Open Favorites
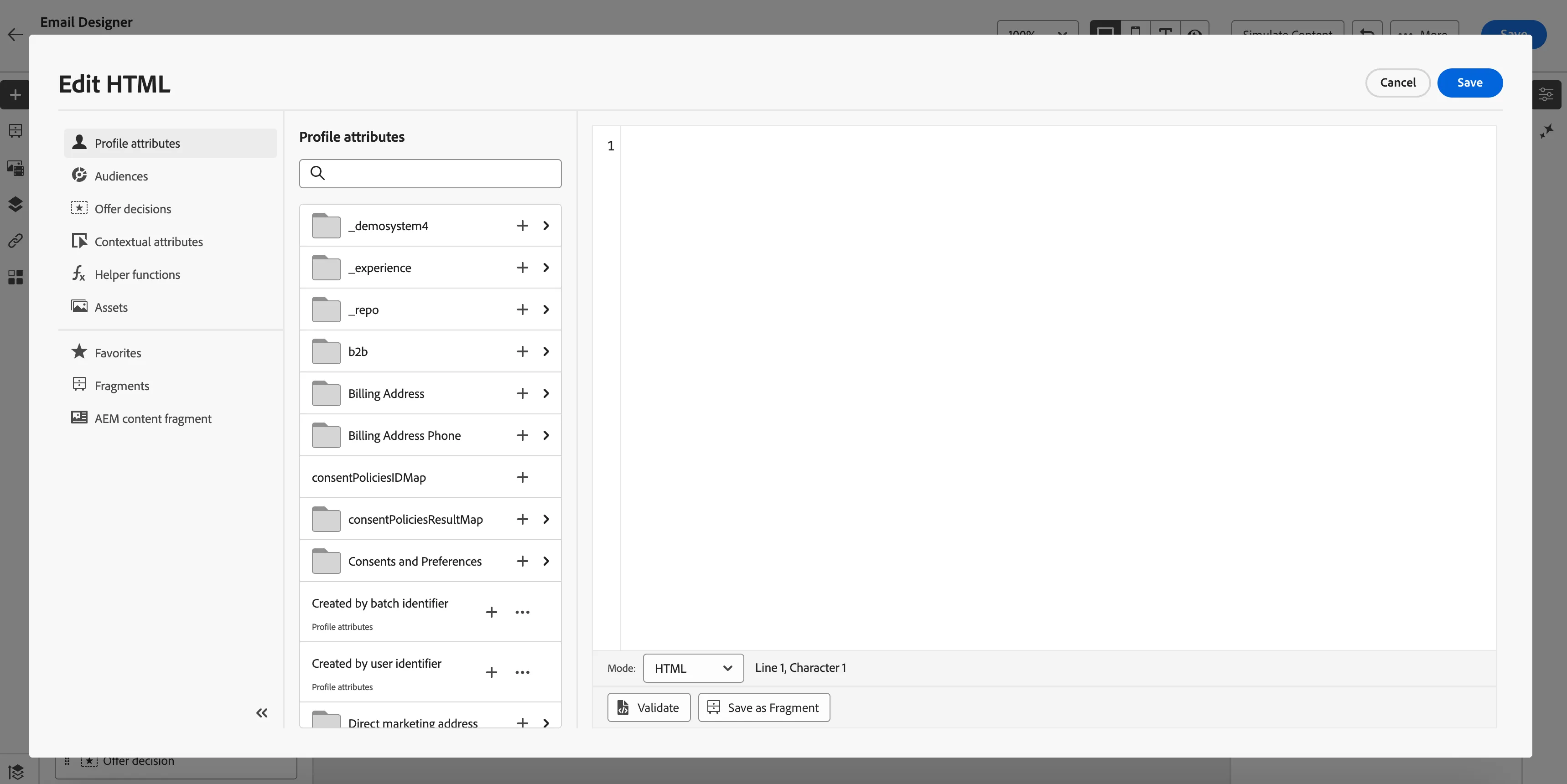 (x=170, y=353)
